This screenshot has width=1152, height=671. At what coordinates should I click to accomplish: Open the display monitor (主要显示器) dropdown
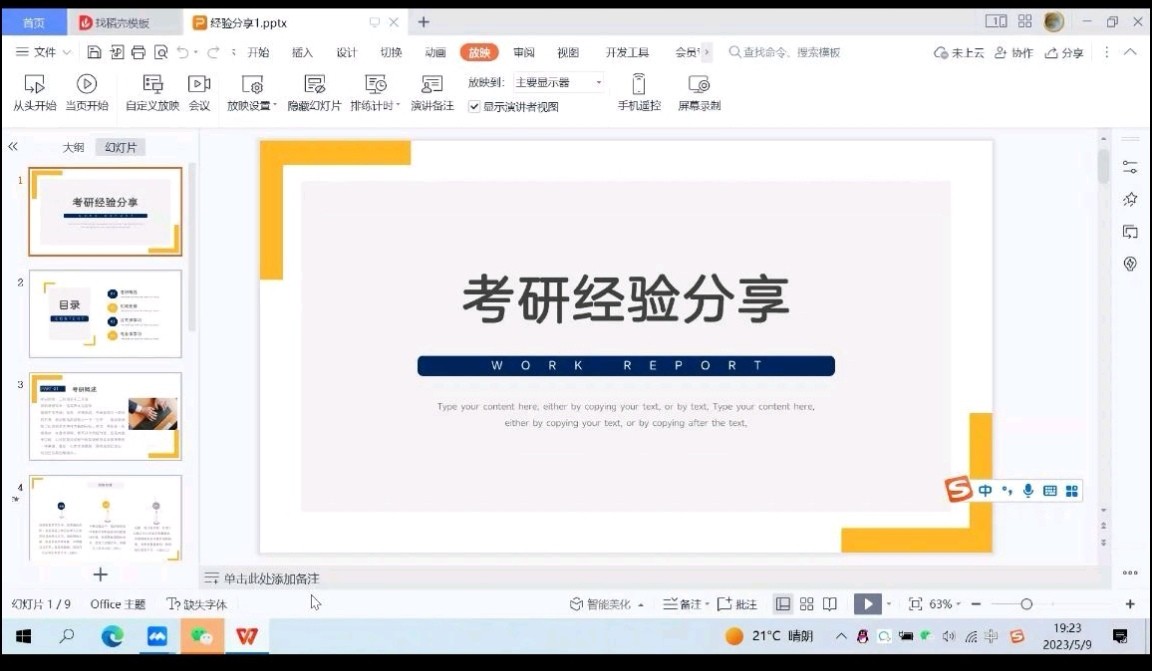559,82
